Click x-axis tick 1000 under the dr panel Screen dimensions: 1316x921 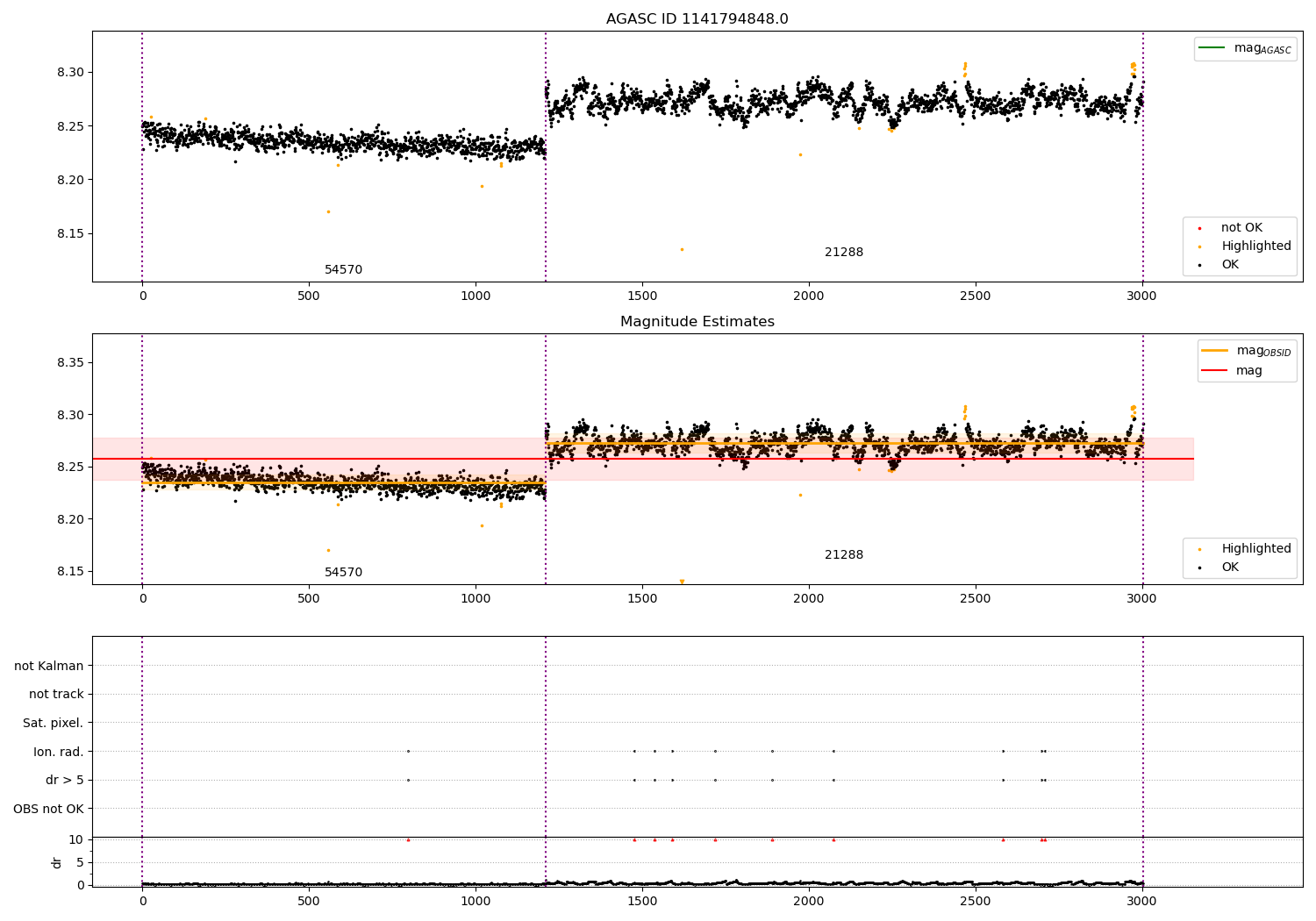click(x=476, y=901)
